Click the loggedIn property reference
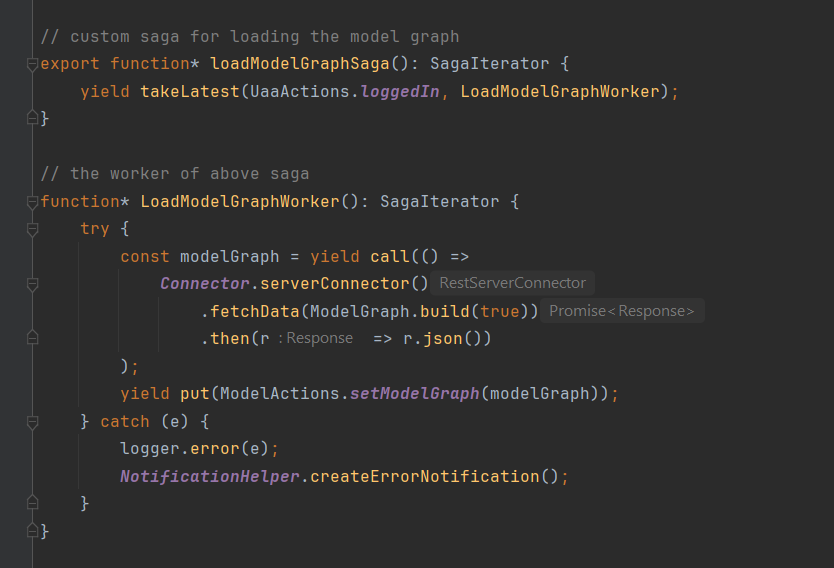Screen dimensions: 834x568 (x=401, y=91)
